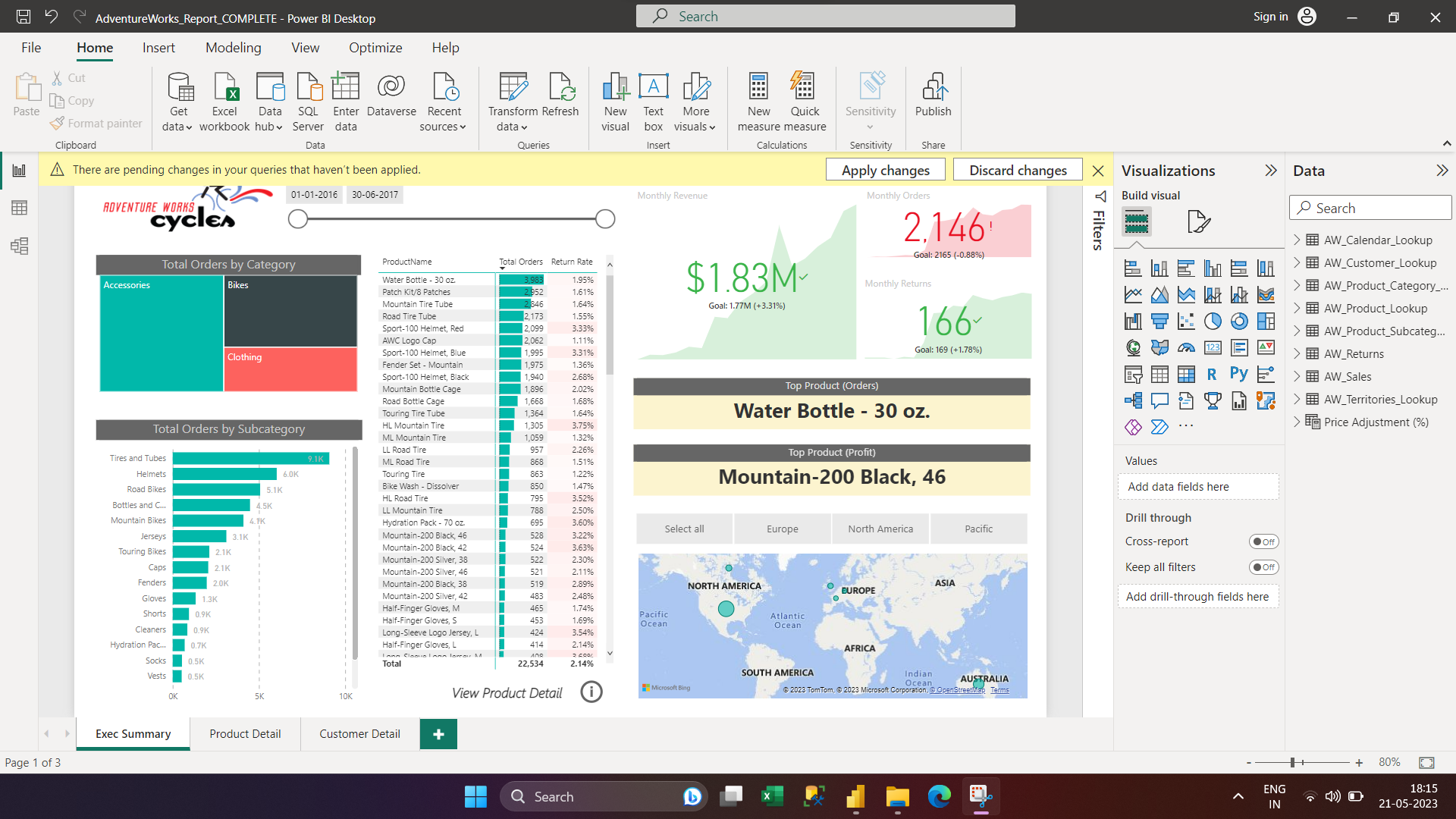Screen dimensions: 1456x819
Task: Open Excel from the Windows taskbar
Action: 772,796
